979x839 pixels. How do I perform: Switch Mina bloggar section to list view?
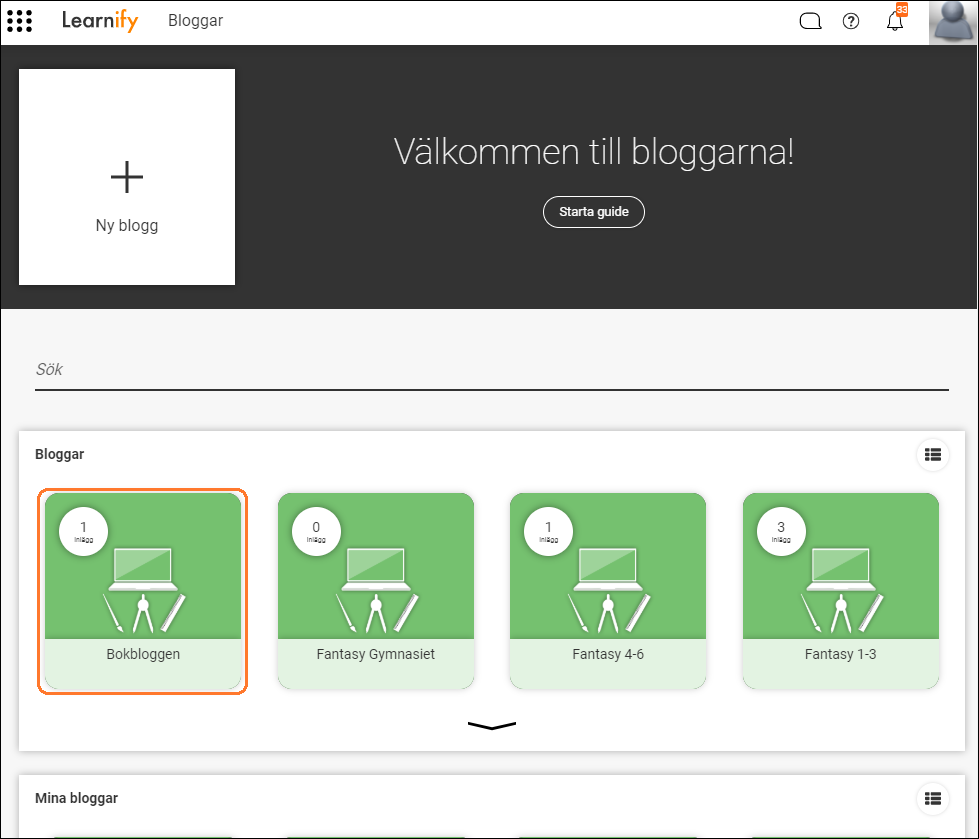click(x=933, y=798)
